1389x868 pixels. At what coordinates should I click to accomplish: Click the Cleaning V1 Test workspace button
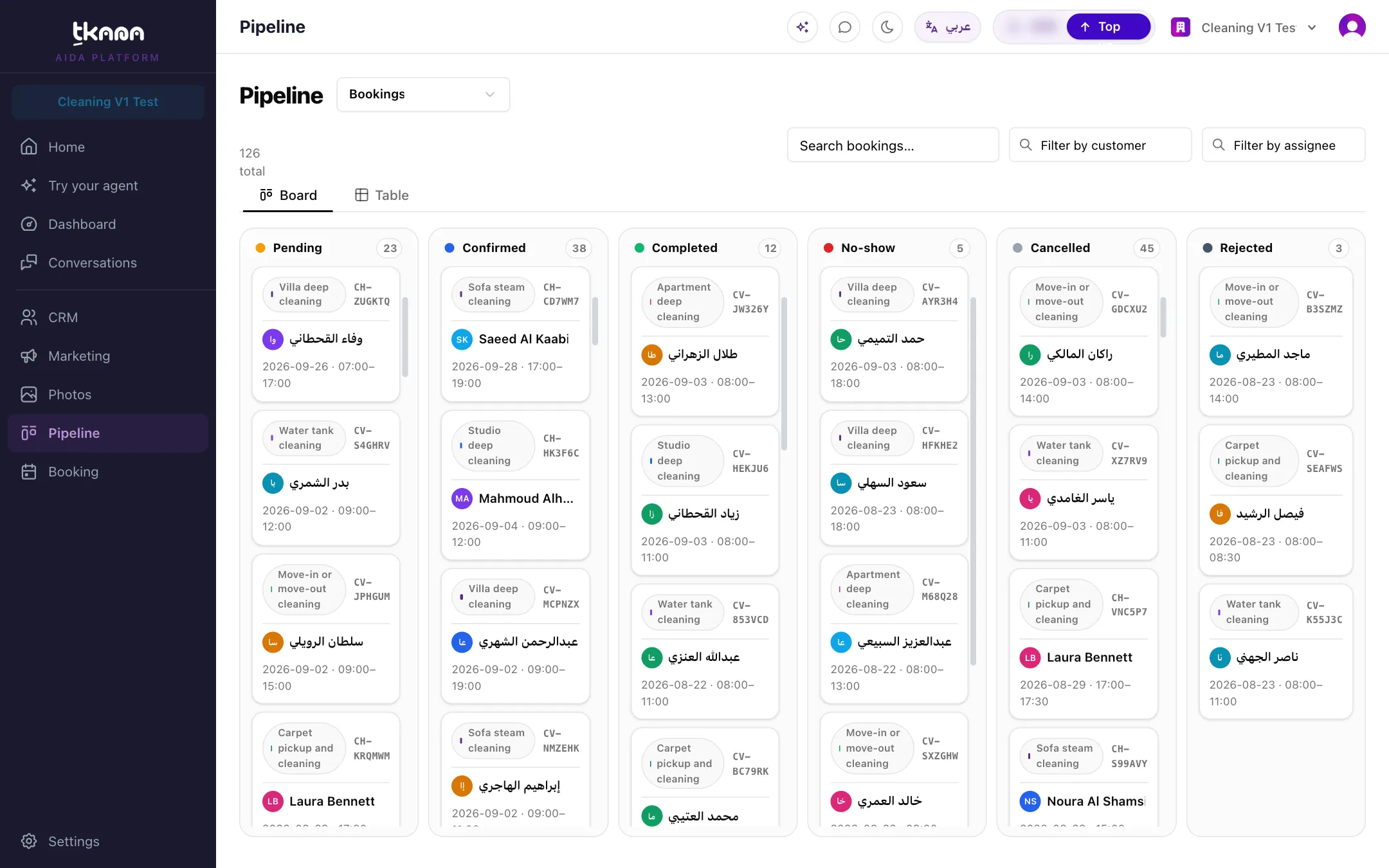coord(108,102)
